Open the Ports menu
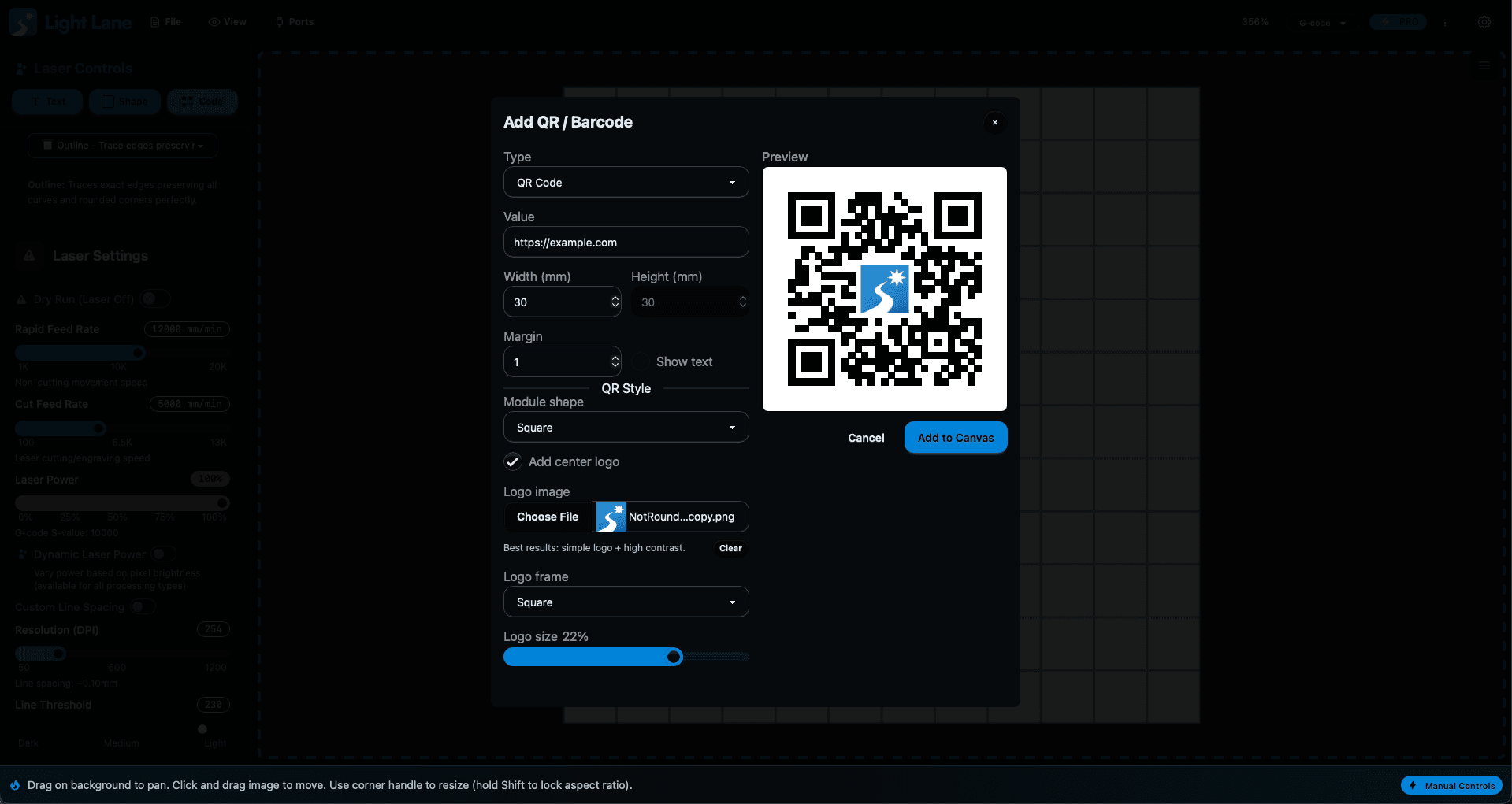The image size is (1512, 804). click(x=294, y=22)
